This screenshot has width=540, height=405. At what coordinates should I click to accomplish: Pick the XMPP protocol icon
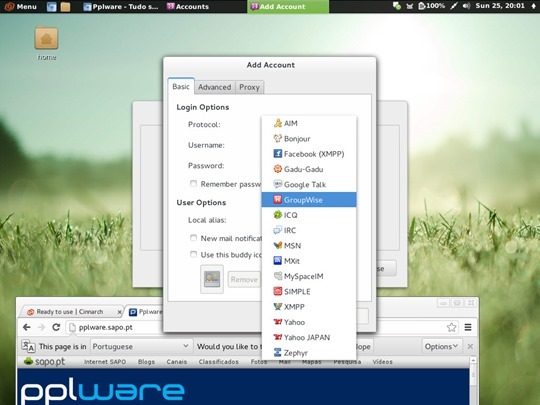[278, 307]
